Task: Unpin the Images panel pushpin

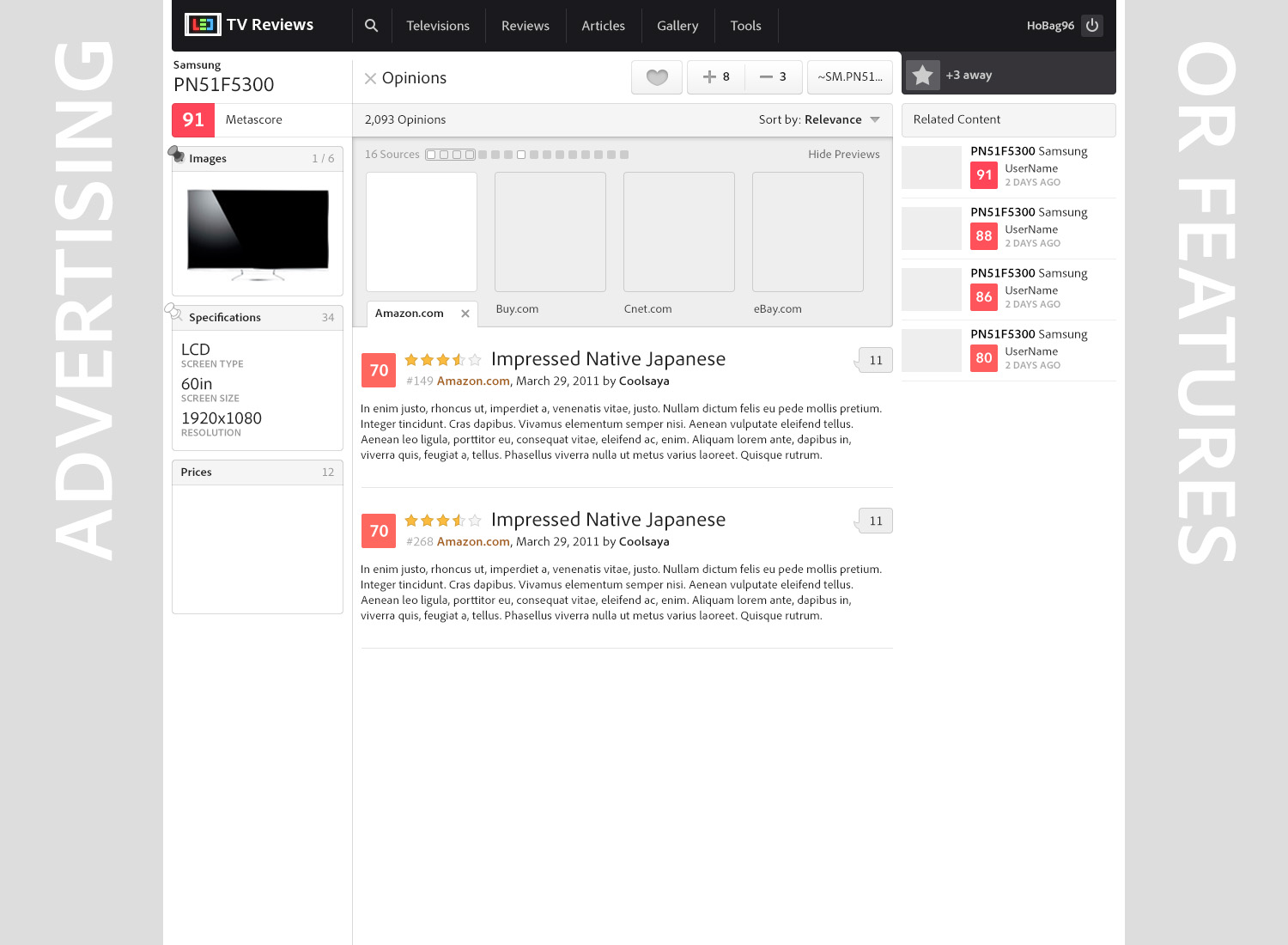Action: (176, 154)
